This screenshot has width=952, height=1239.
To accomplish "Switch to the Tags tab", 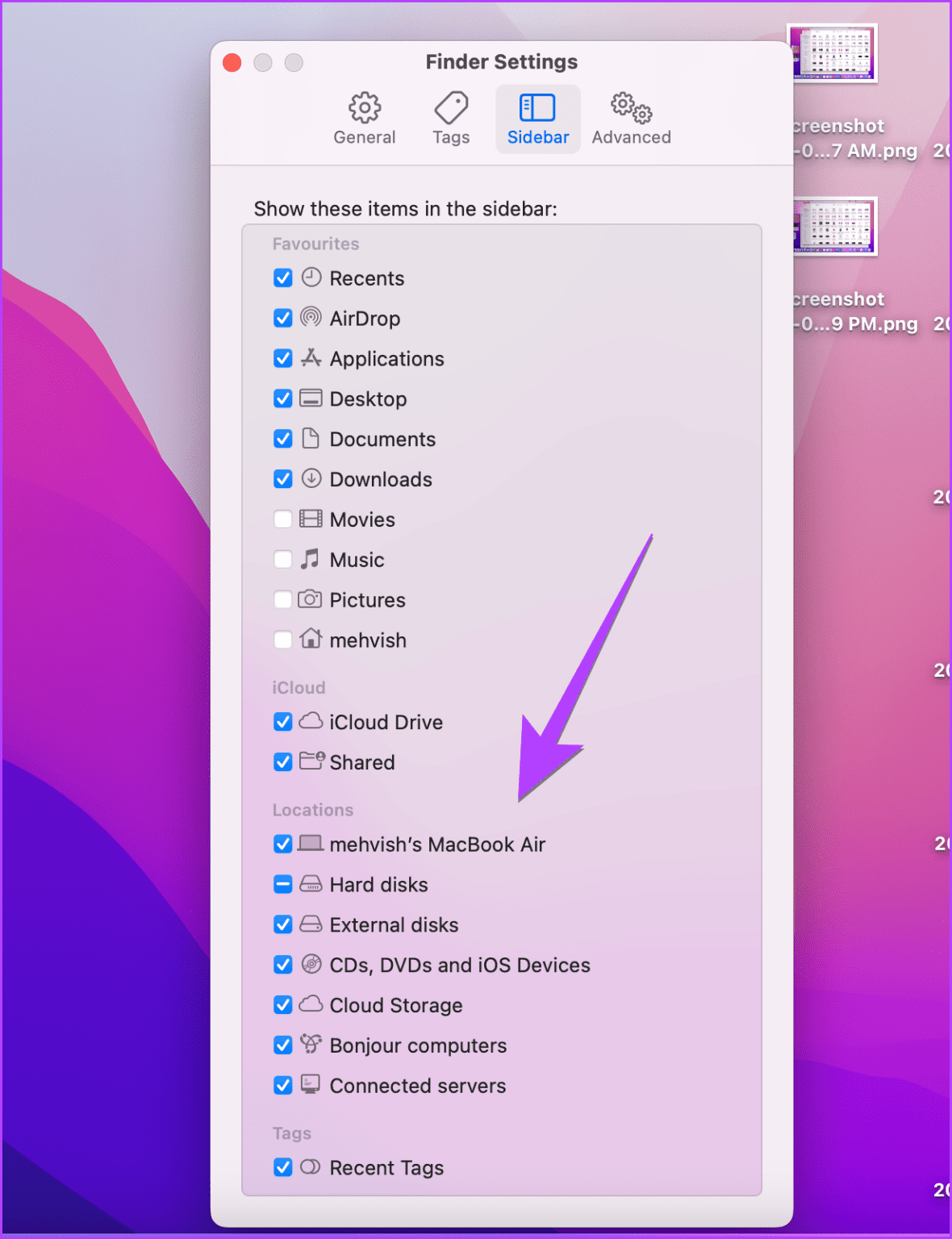I will 450,119.
